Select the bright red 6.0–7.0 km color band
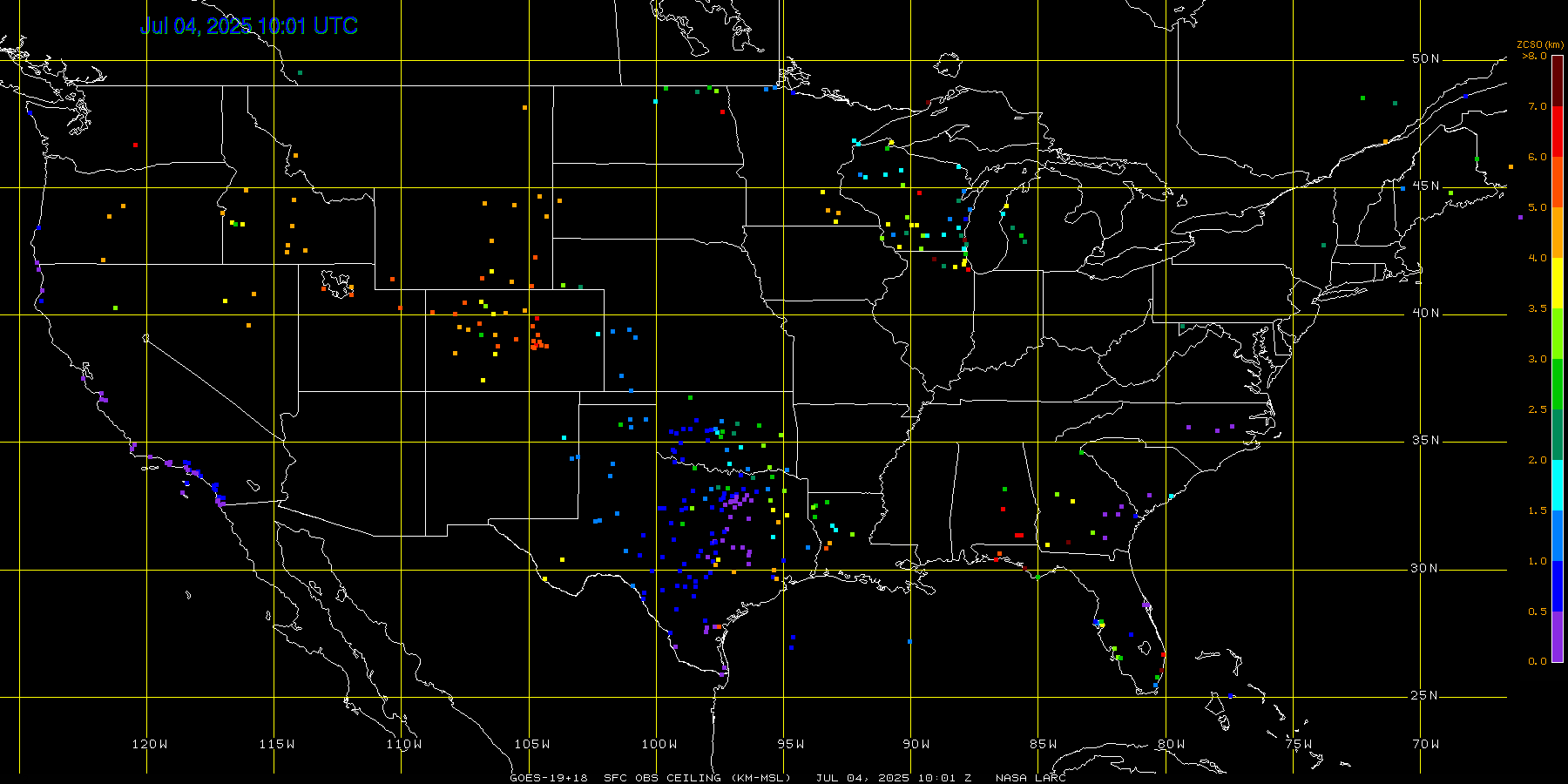Image resolution: width=1568 pixels, height=784 pixels. click(1558, 132)
